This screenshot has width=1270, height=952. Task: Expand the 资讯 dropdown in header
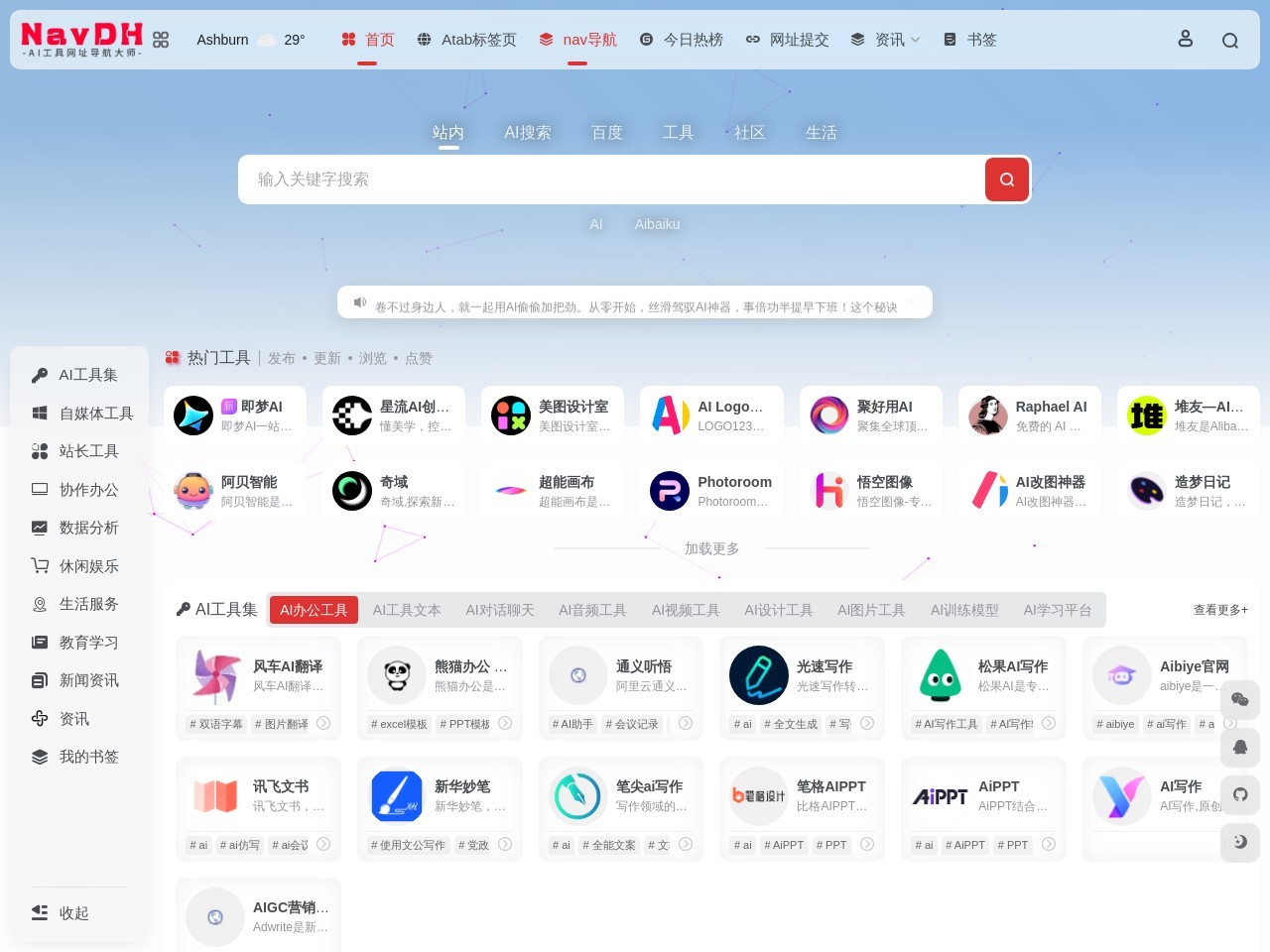886,40
